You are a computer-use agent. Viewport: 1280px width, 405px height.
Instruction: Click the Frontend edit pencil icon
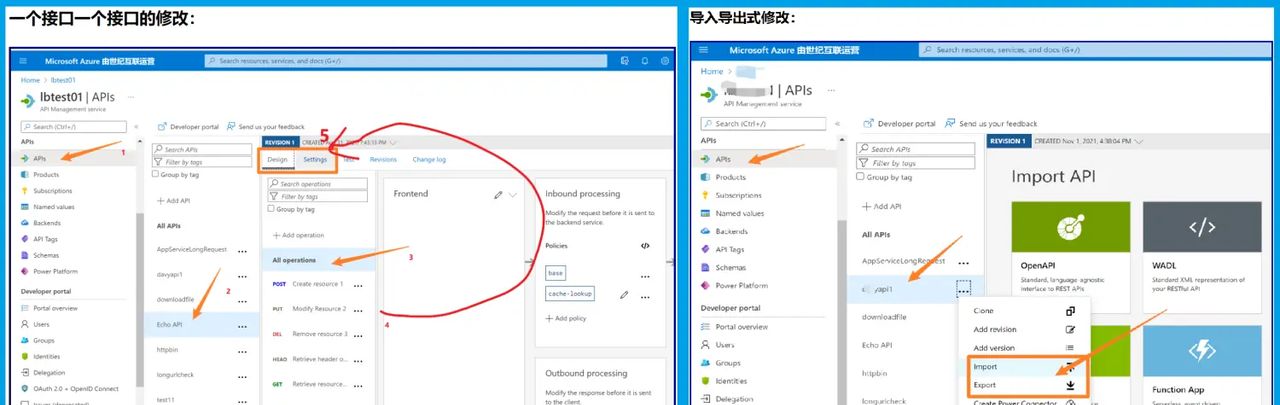coord(498,194)
